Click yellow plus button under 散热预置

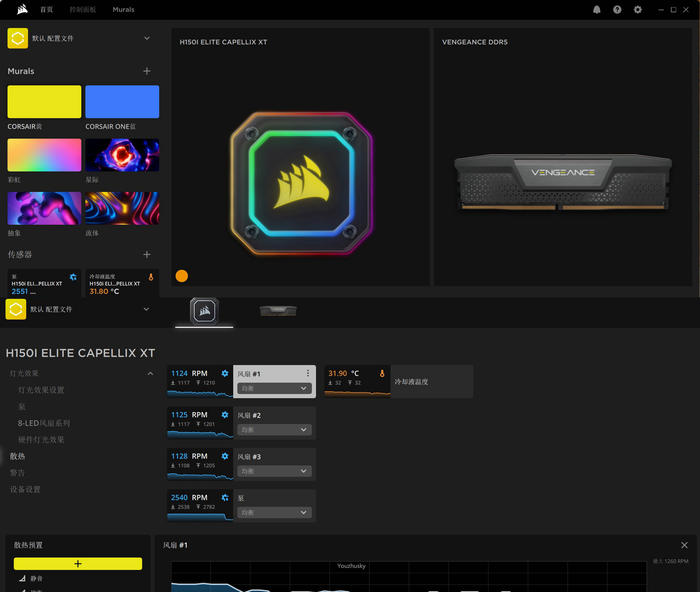point(78,564)
